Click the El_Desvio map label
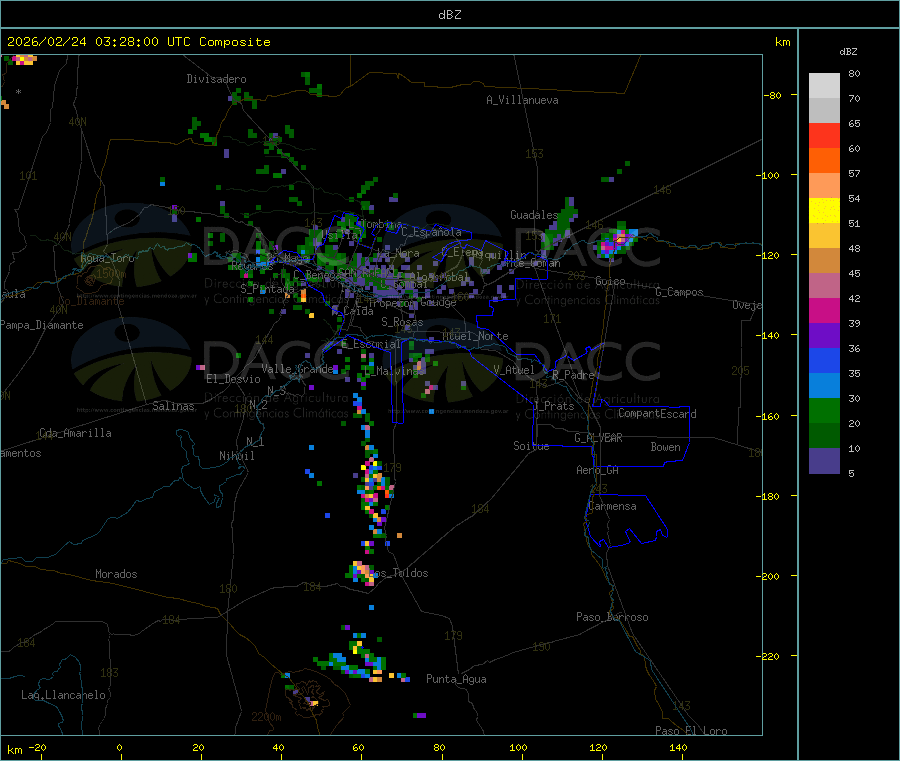Screen dimensions: 900x761 (x=233, y=379)
